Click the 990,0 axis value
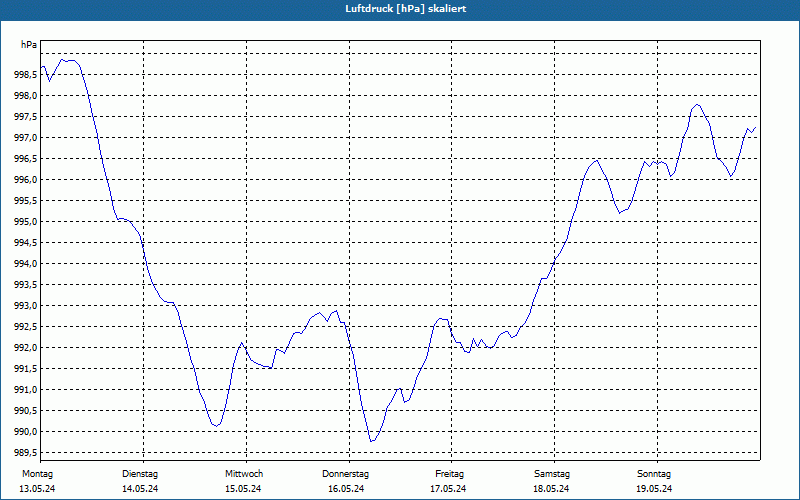This screenshot has width=800, height=500. coord(25,432)
